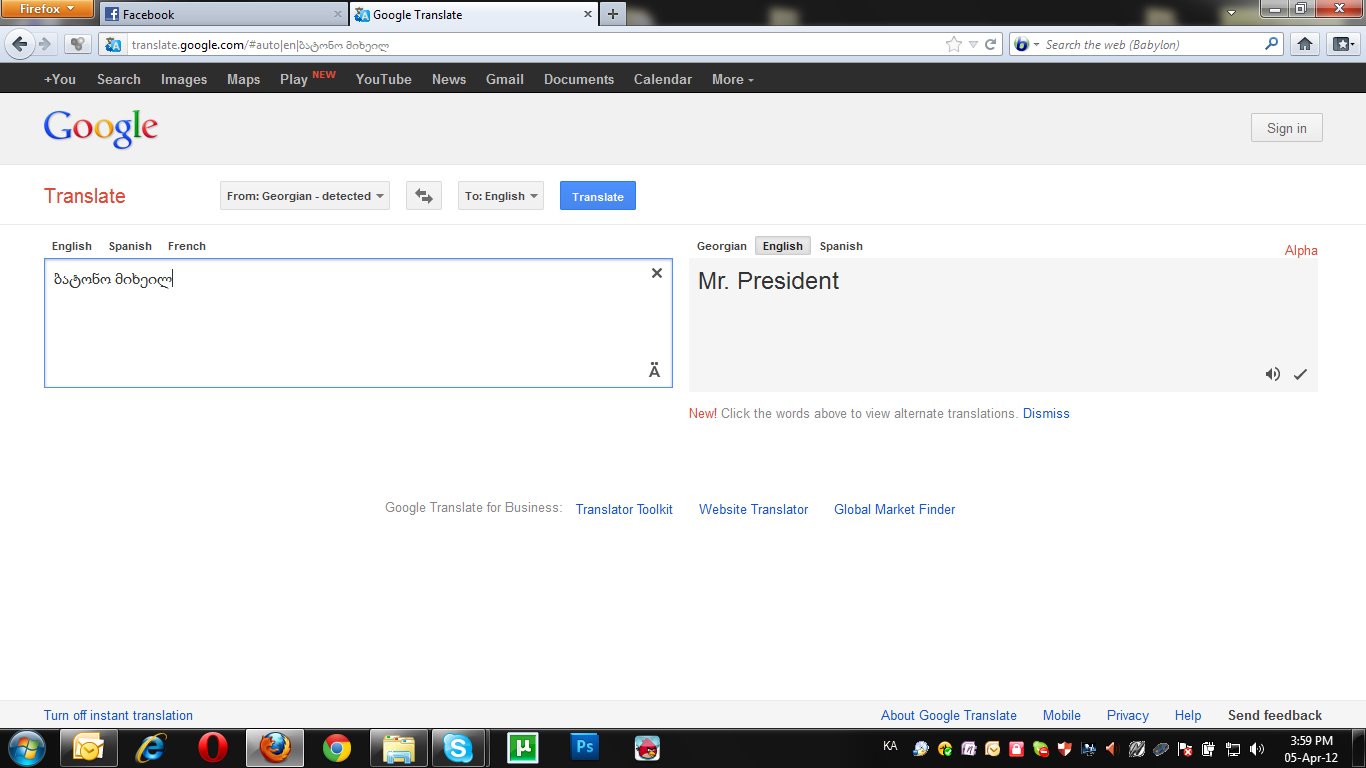The image size is (1366, 768).
Task: Click inside the Georgian source text box
Action: 358,323
